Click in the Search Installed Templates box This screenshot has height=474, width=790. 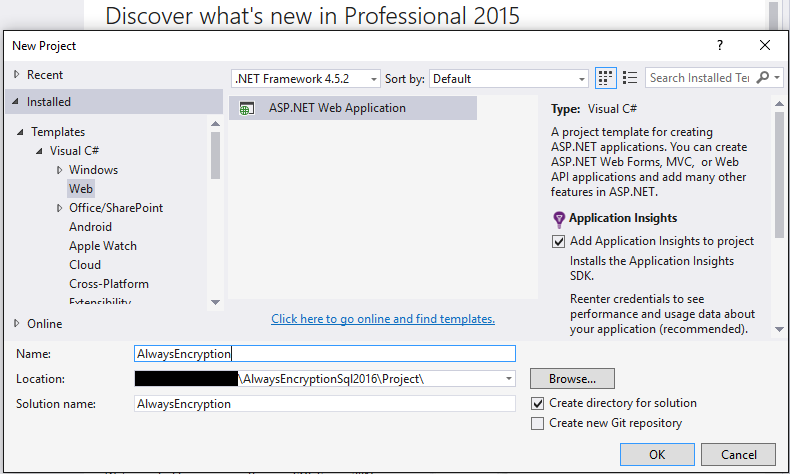click(x=699, y=78)
